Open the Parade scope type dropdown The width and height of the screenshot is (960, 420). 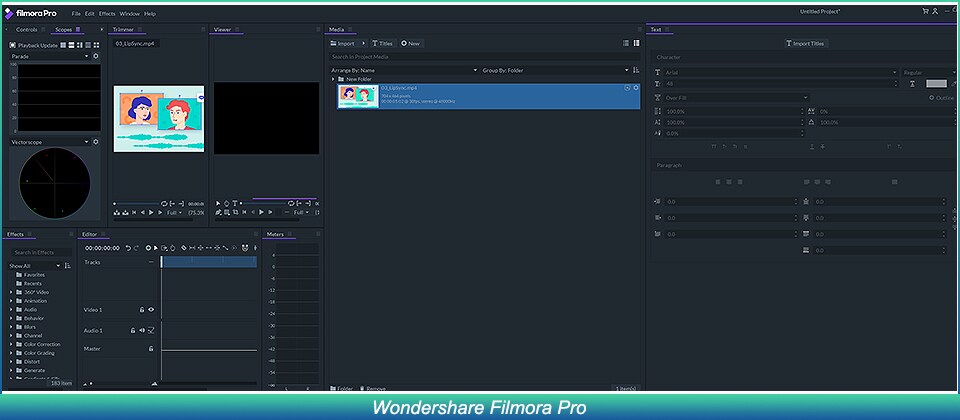[x=50, y=56]
